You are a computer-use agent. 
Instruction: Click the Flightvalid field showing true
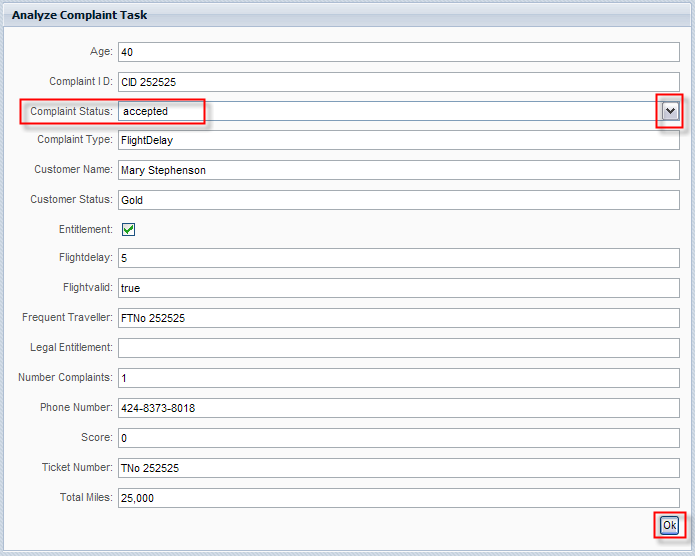coord(398,288)
